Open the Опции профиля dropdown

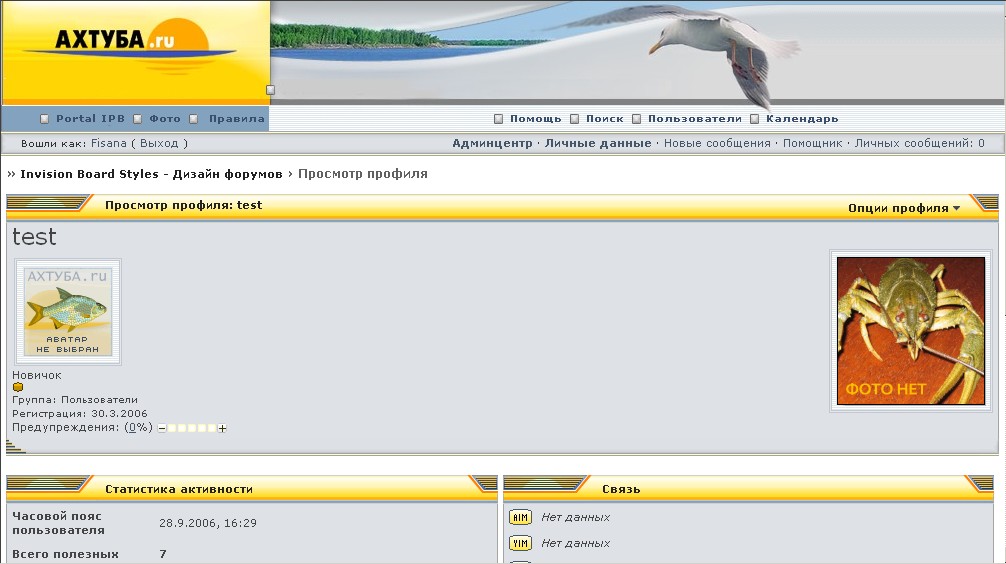[903, 208]
